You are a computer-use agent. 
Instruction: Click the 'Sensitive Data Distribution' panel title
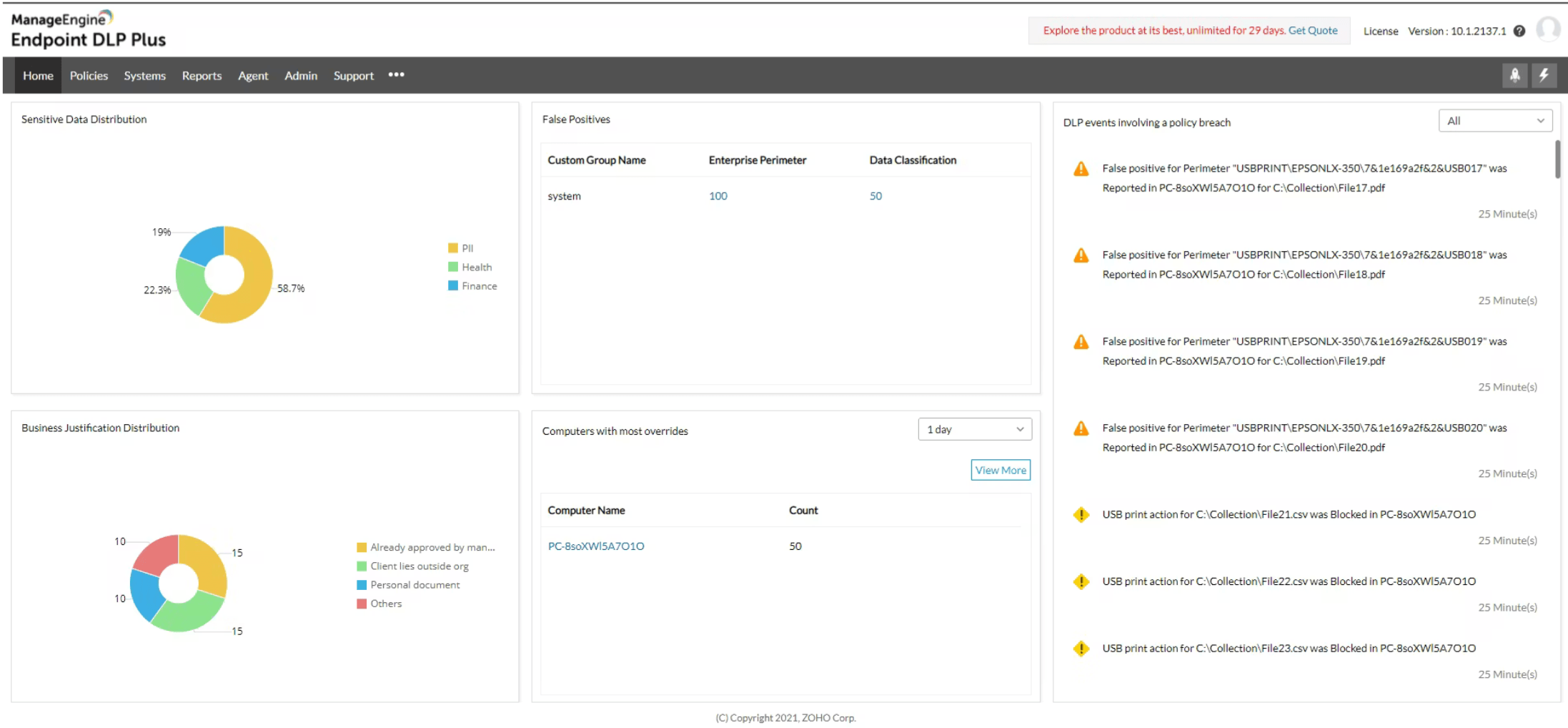click(x=84, y=119)
